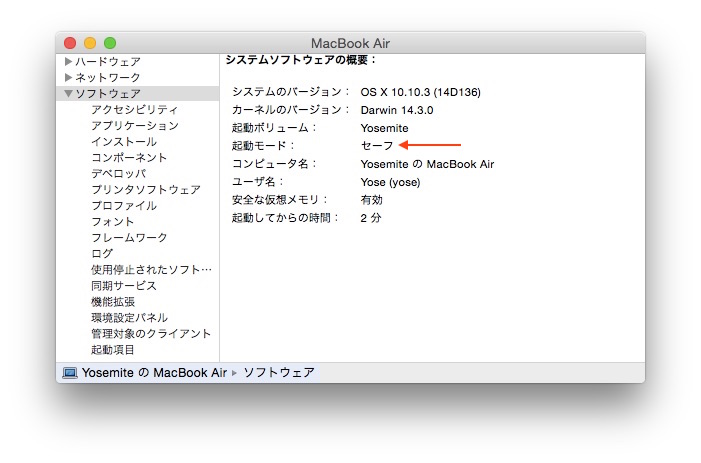Open 管理対象のクライアント in the sidebar
701x463 pixels.
(151, 333)
